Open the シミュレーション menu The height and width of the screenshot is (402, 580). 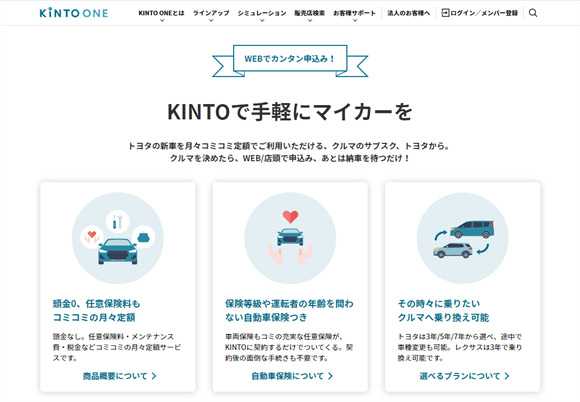pos(262,13)
